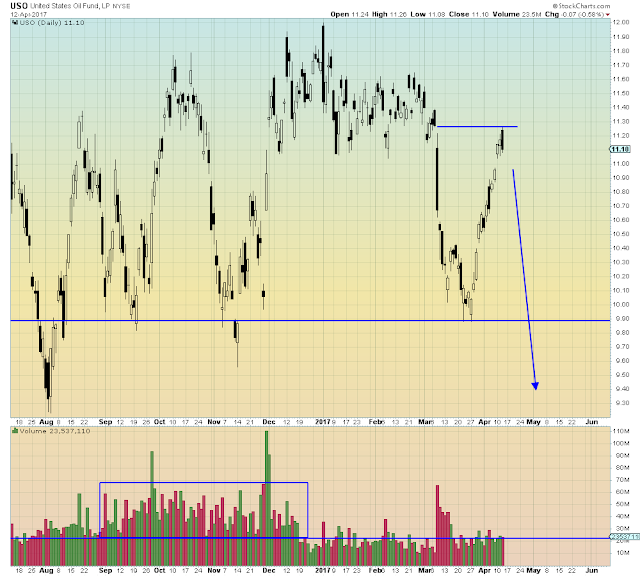Click the tall red March volume bar near 65M
Screen dimensions: 640x576
[438, 525]
